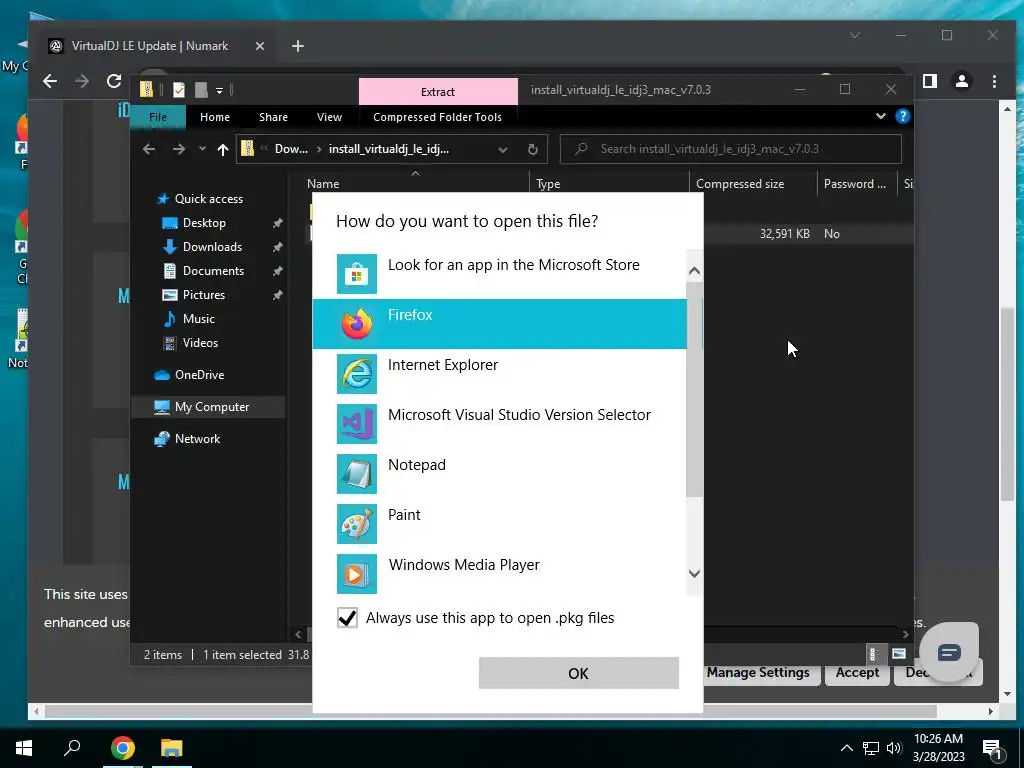Image resolution: width=1024 pixels, height=768 pixels.
Task: Go forward in File Explorer
Action: click(178, 150)
